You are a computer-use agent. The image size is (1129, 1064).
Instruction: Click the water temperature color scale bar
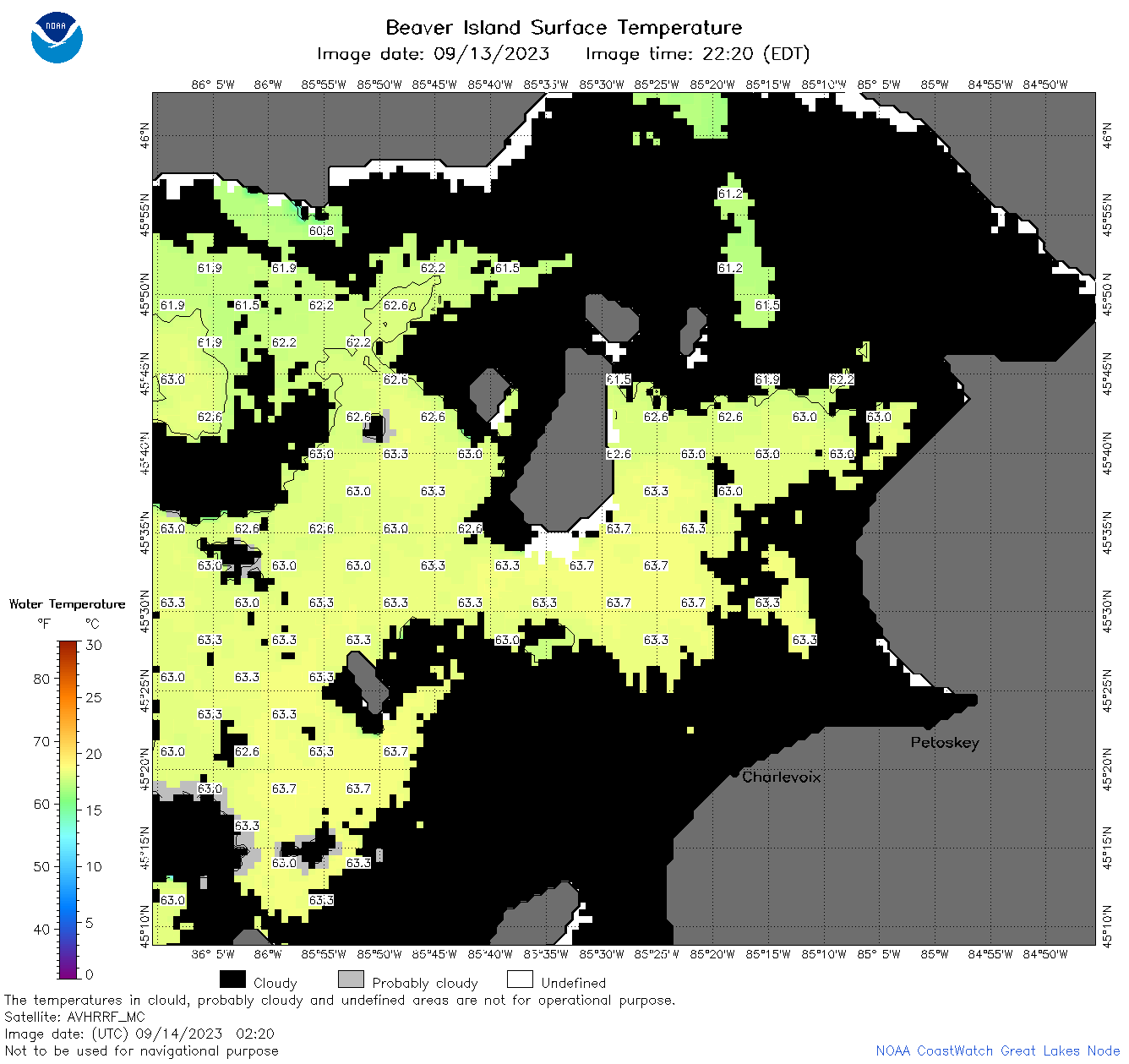coord(68,810)
